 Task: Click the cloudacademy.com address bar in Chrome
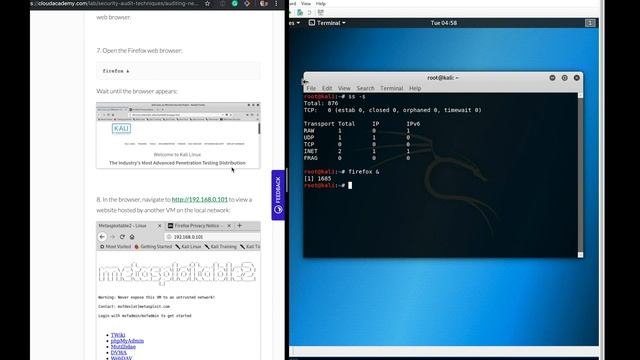click(116, 3)
